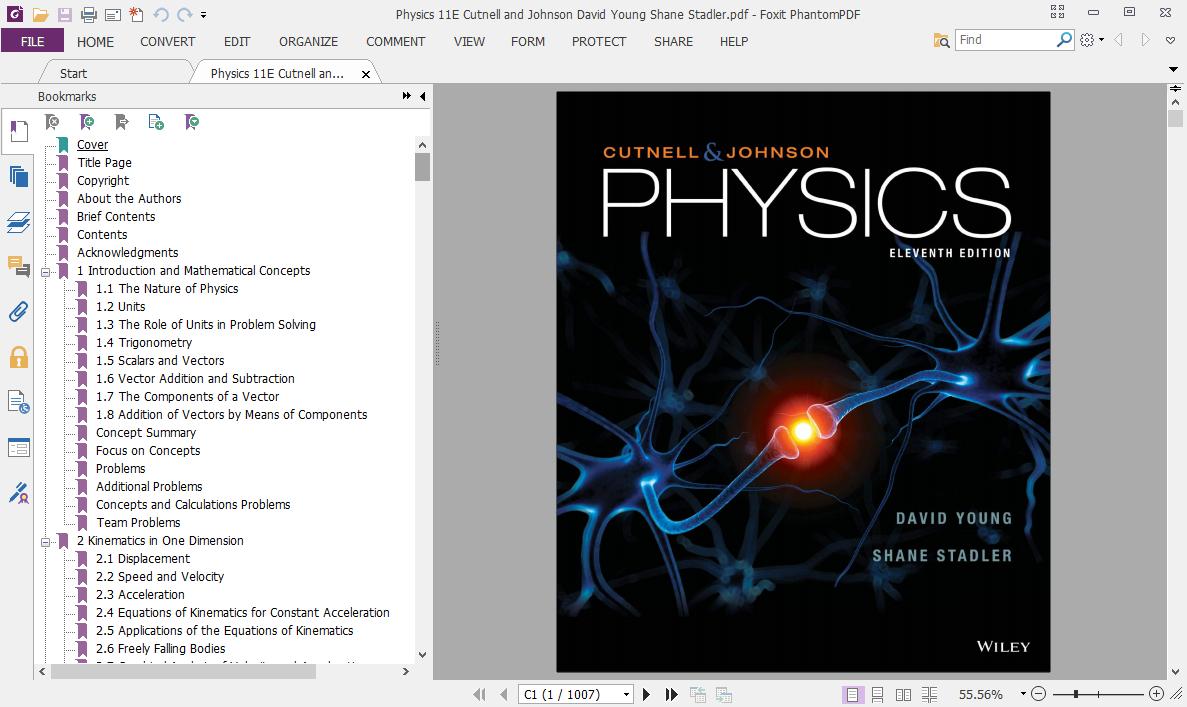
Task: Collapse chapter 1 Introduction bookmark node
Action: (x=45, y=272)
